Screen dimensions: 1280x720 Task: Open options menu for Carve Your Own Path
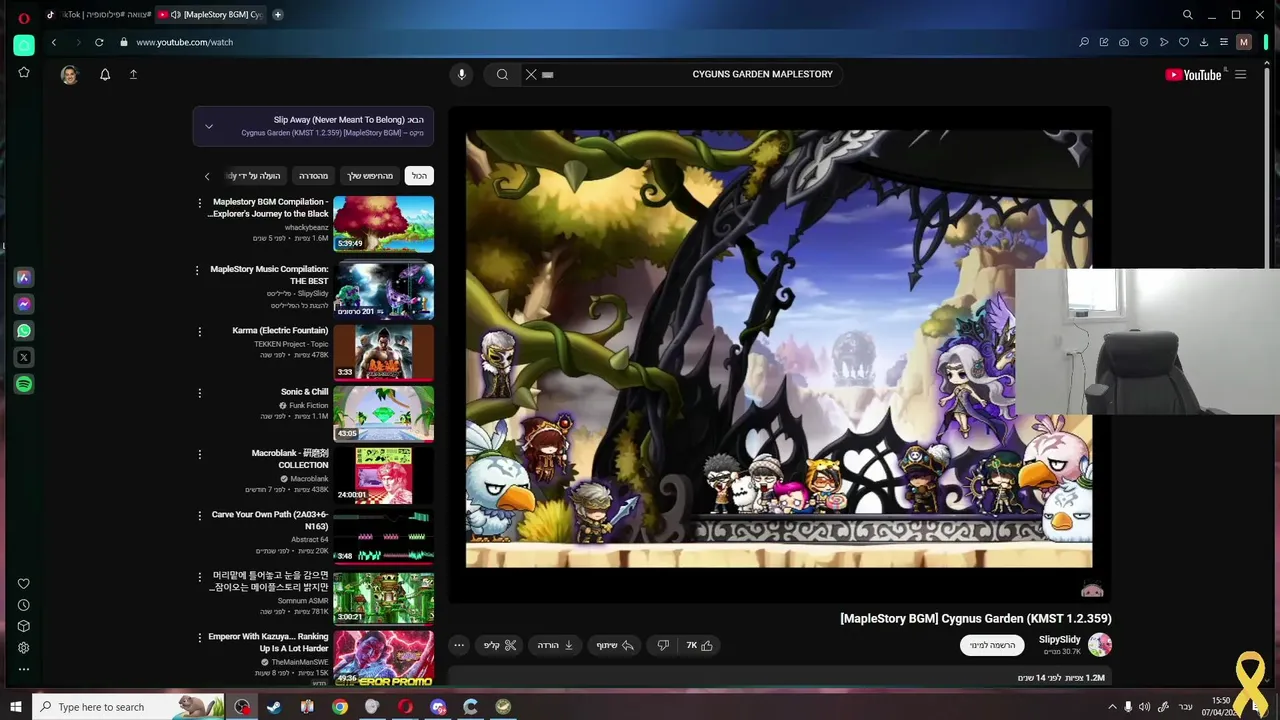click(x=199, y=516)
